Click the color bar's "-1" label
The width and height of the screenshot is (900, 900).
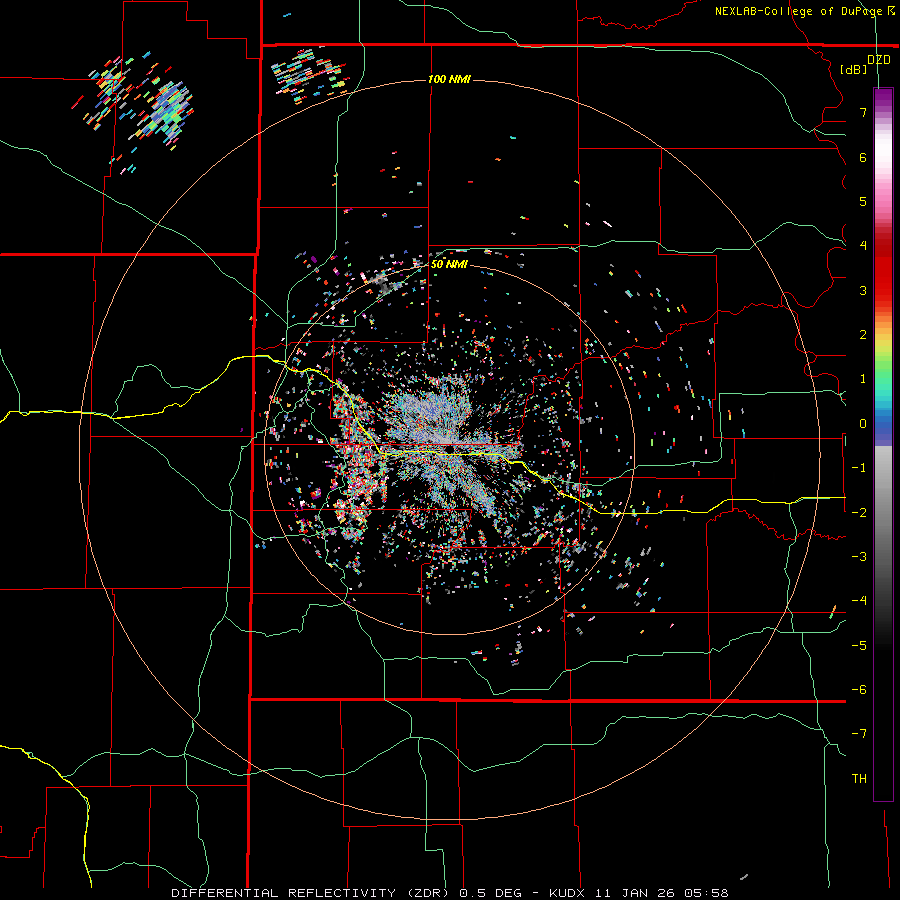tap(859, 468)
